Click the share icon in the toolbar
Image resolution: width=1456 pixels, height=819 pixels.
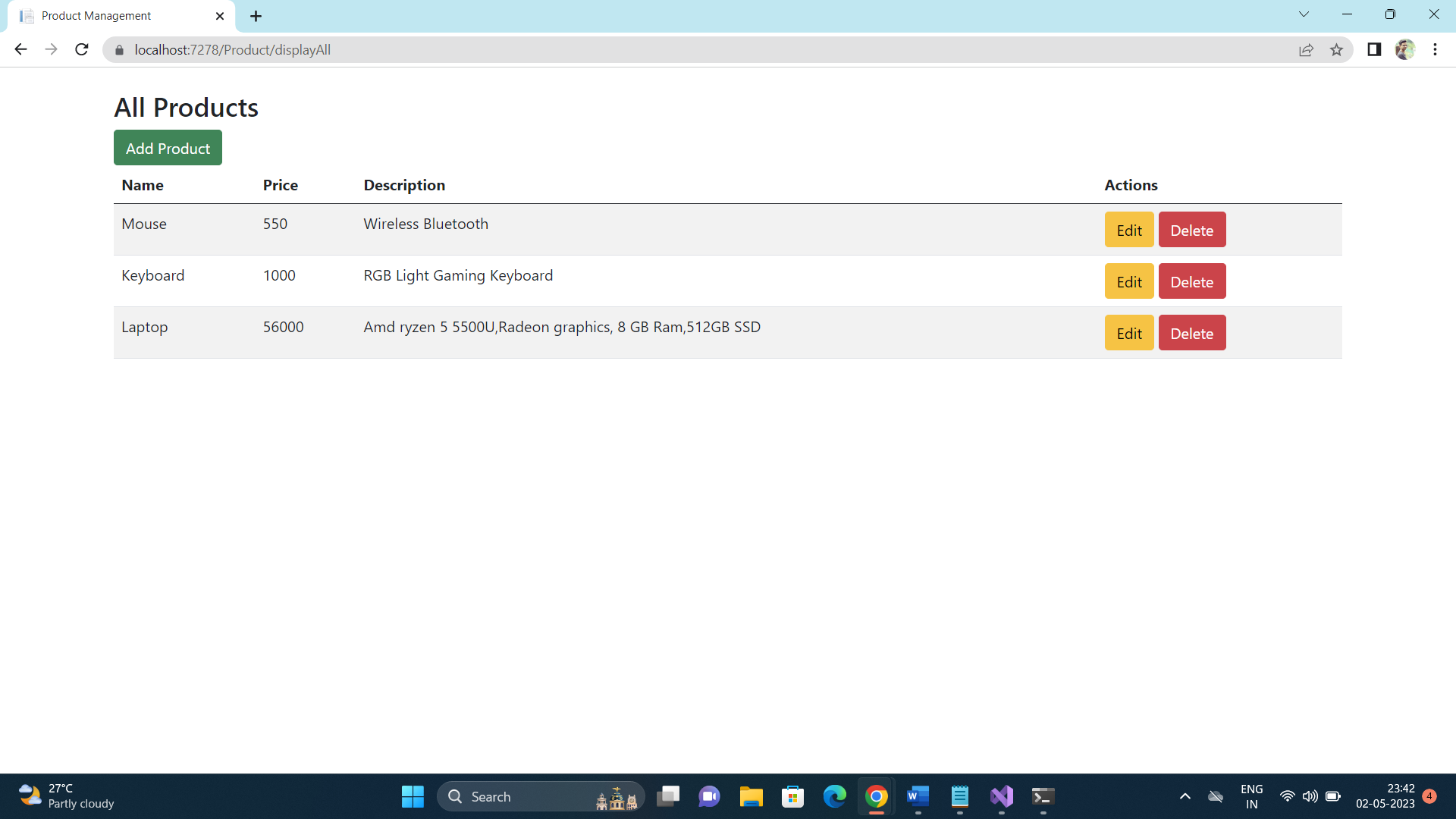pyautogui.click(x=1307, y=49)
